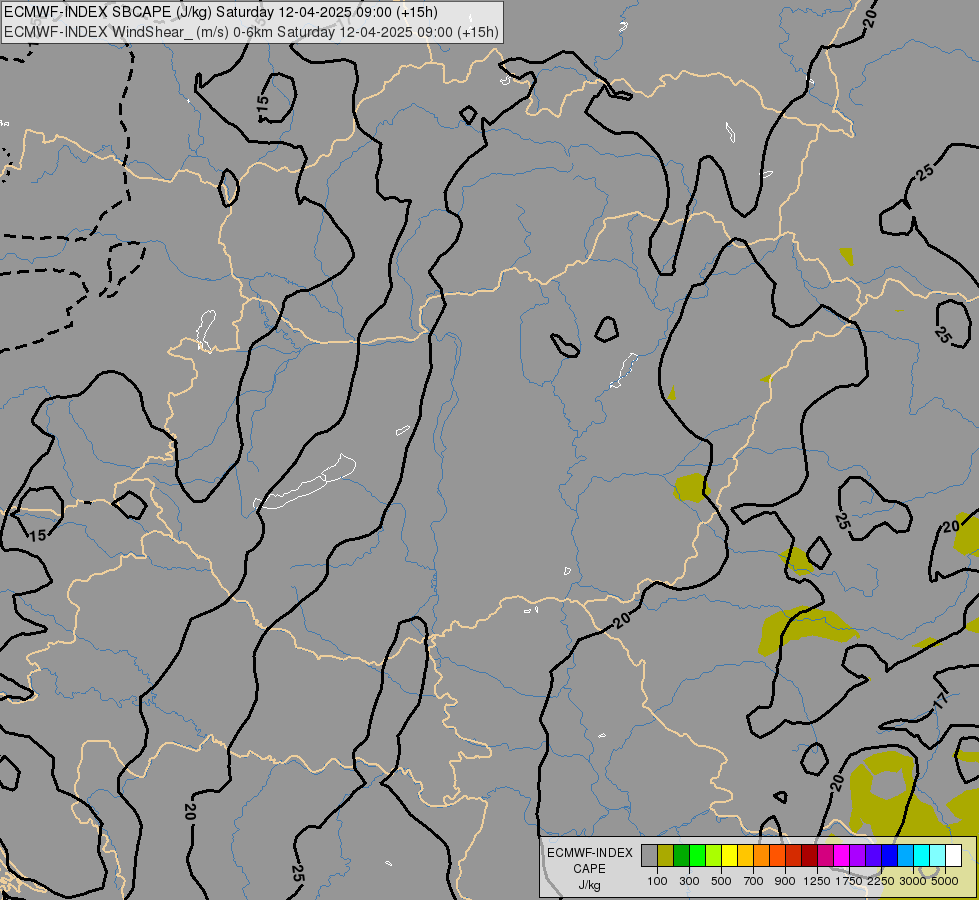Click the J/kg unit label in the legend
This screenshot has width=979, height=900.
(589, 886)
